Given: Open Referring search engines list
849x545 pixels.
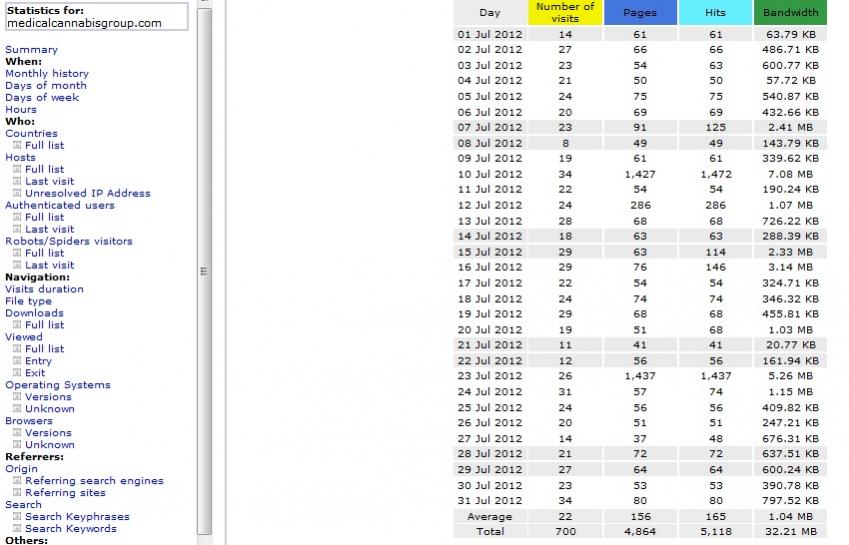Looking at the screenshot, I should point(94,480).
